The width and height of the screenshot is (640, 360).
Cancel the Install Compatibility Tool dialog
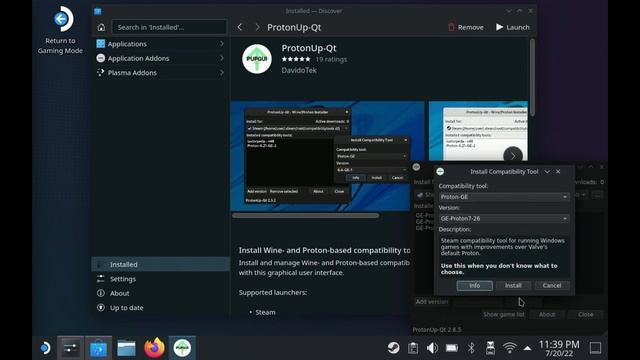(x=552, y=285)
